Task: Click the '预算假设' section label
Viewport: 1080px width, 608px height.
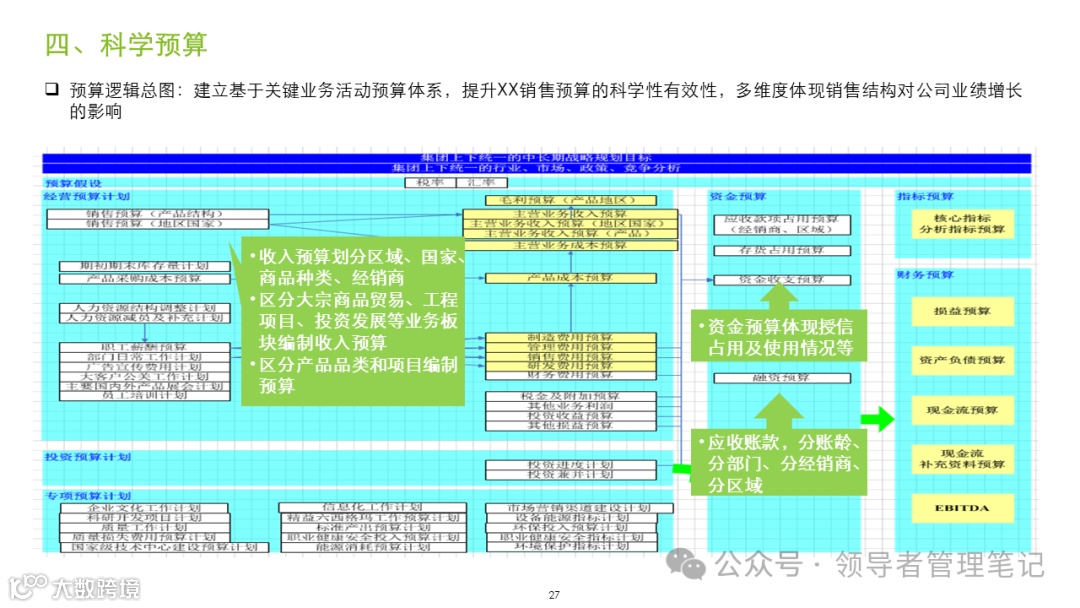Action: (x=73, y=183)
